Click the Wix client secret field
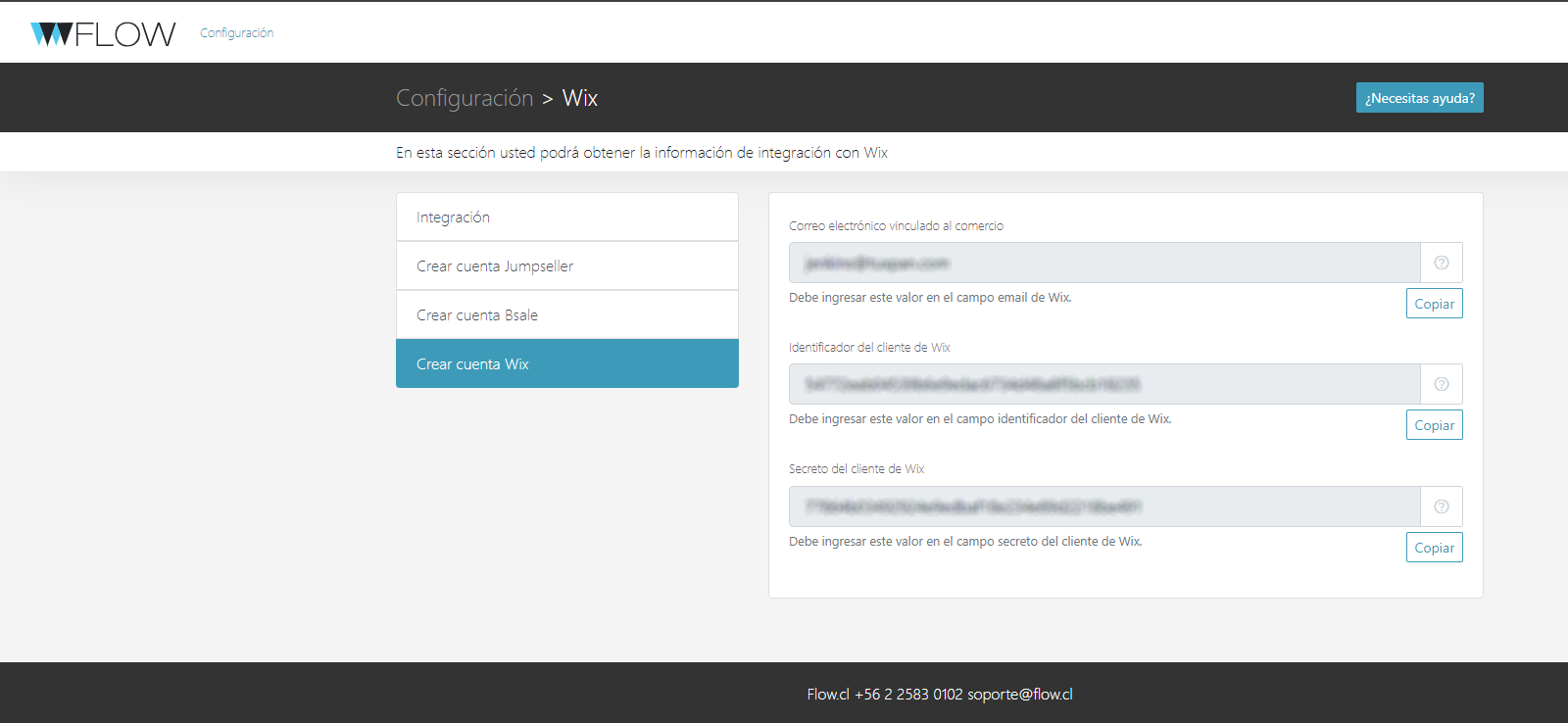 tap(1104, 506)
